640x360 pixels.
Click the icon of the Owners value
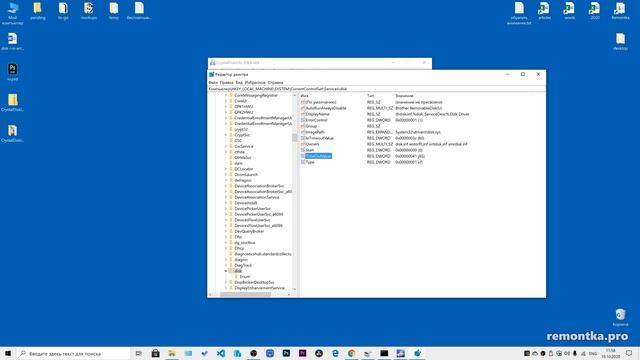coord(303,144)
